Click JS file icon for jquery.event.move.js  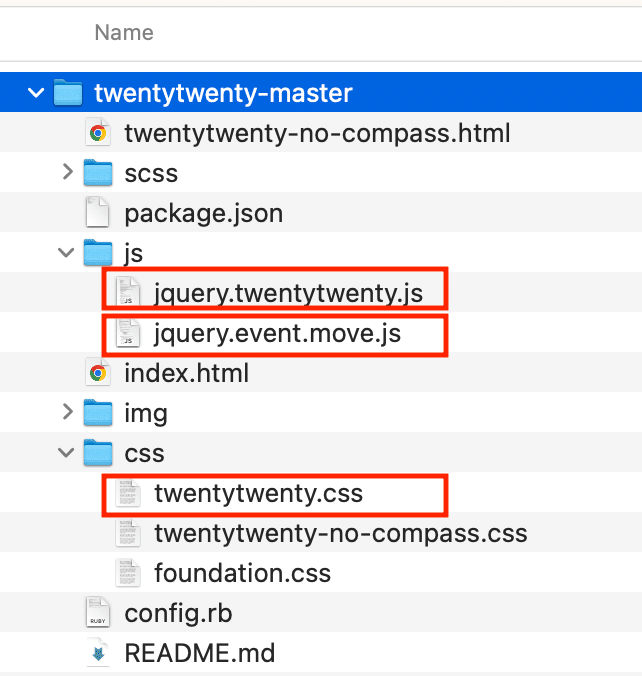[x=128, y=332]
